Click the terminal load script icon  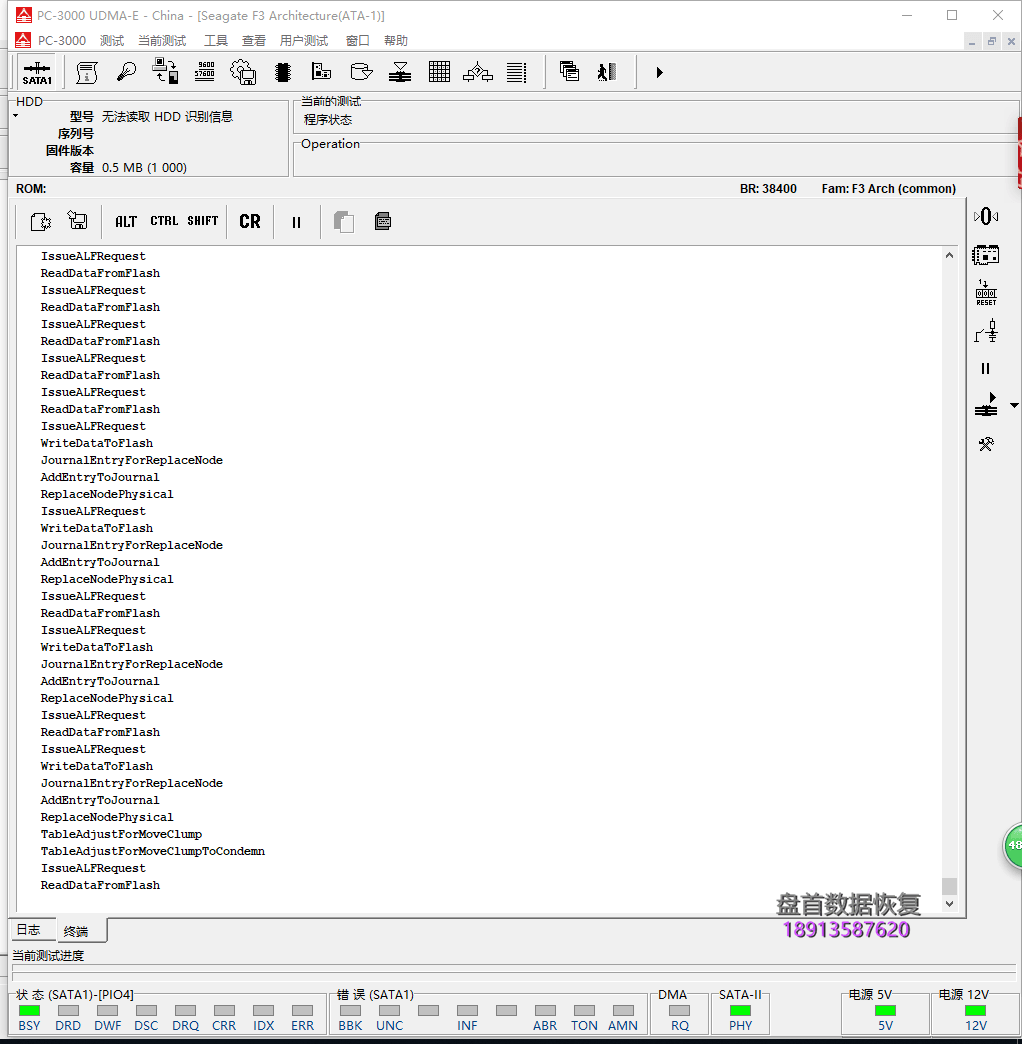pos(41,221)
